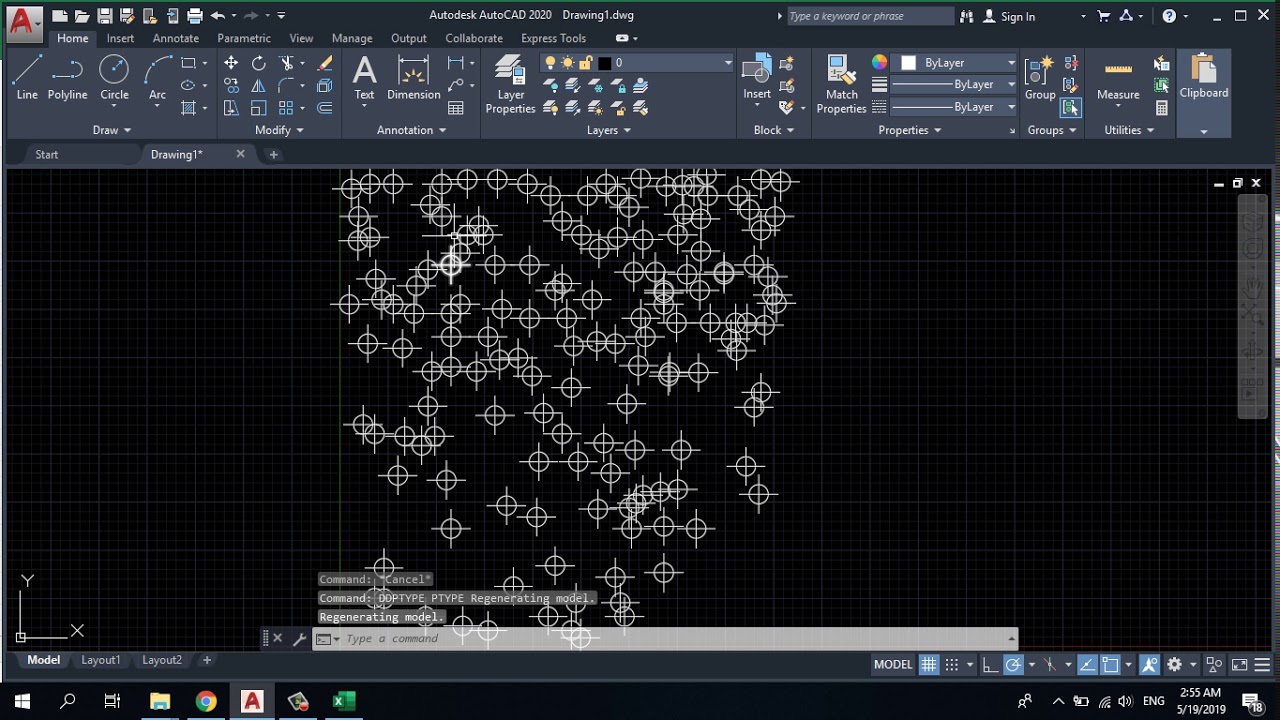Click the Undo arrow in title bar
1280x720 pixels.
(217, 16)
